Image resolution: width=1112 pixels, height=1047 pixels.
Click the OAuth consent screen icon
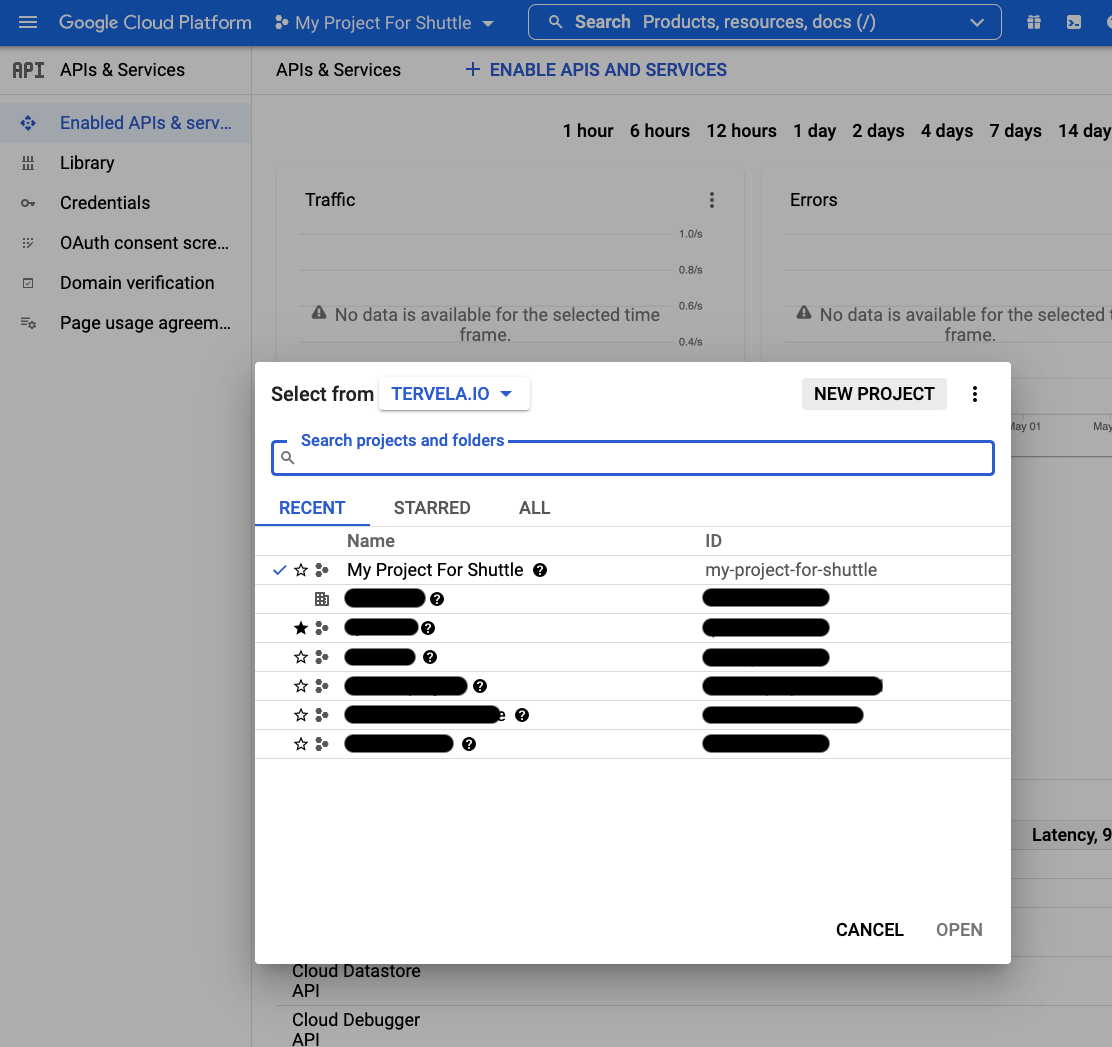pyautogui.click(x=28, y=243)
